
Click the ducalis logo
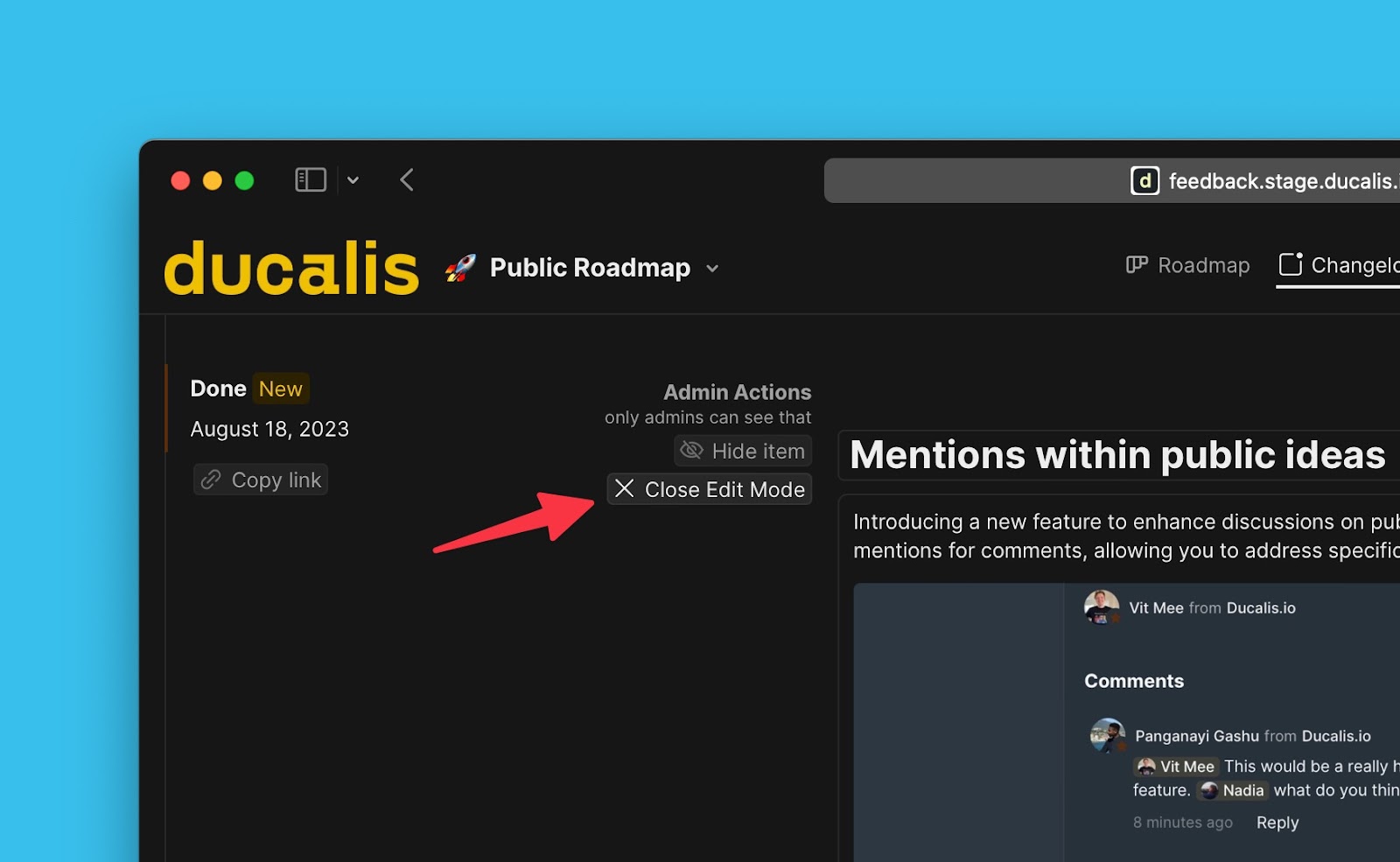click(291, 268)
